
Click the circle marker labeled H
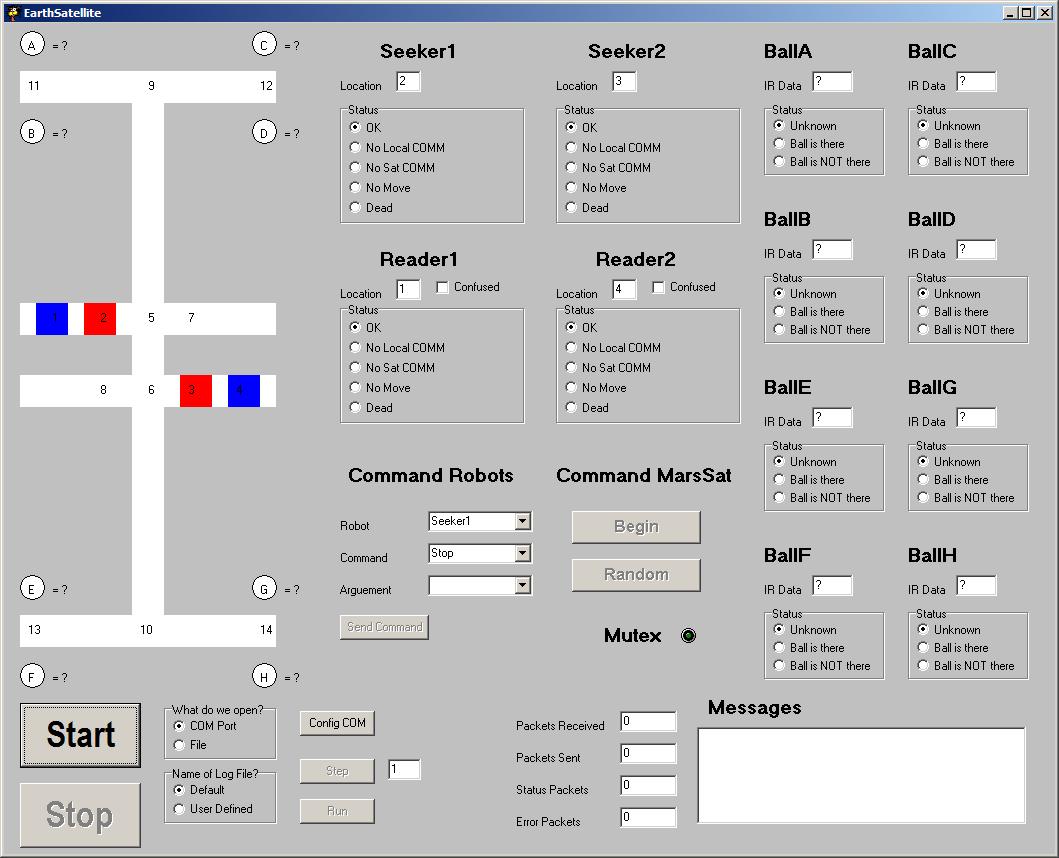pos(264,677)
